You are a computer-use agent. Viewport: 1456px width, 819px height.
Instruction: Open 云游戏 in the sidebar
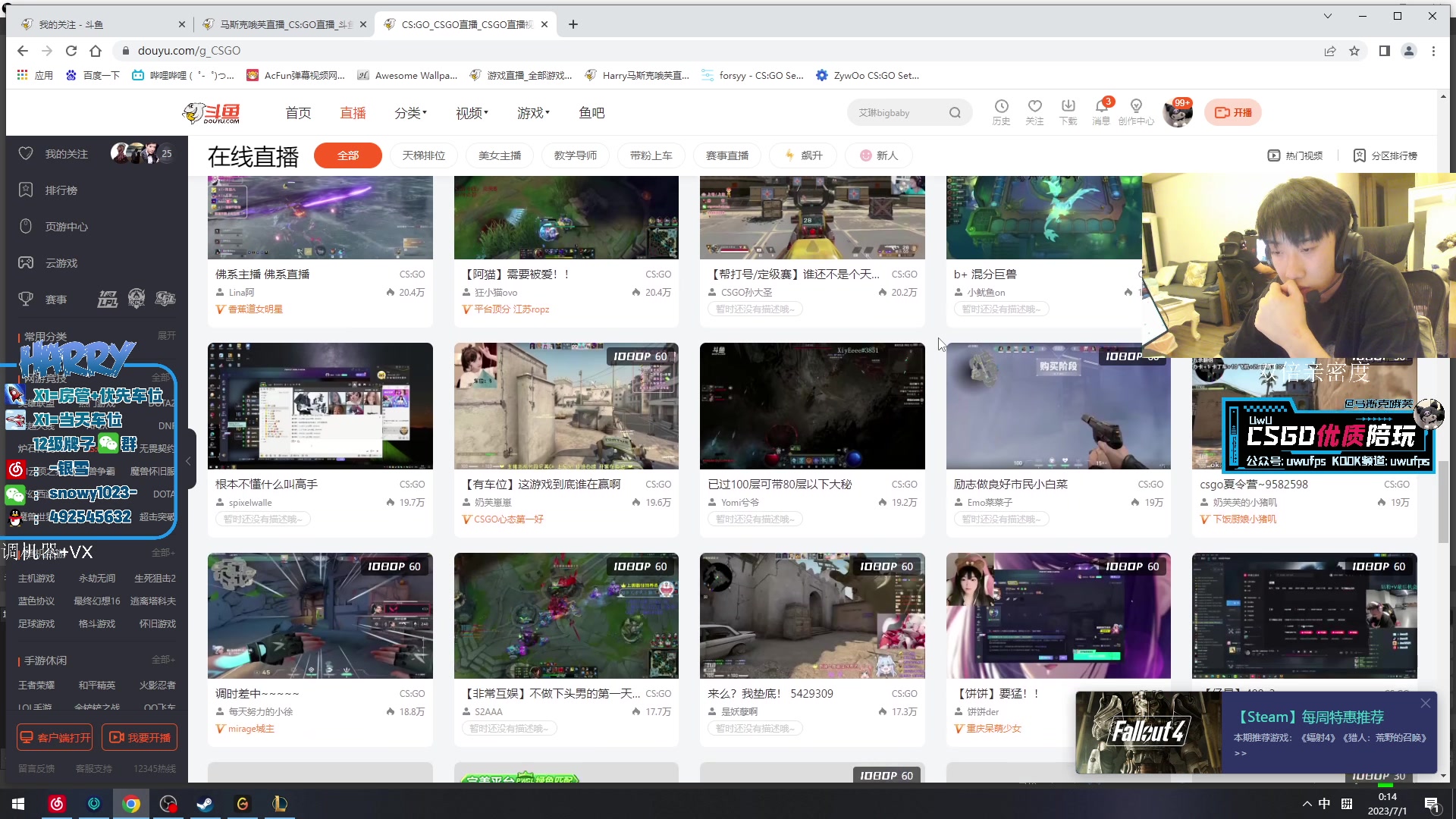coord(61,263)
